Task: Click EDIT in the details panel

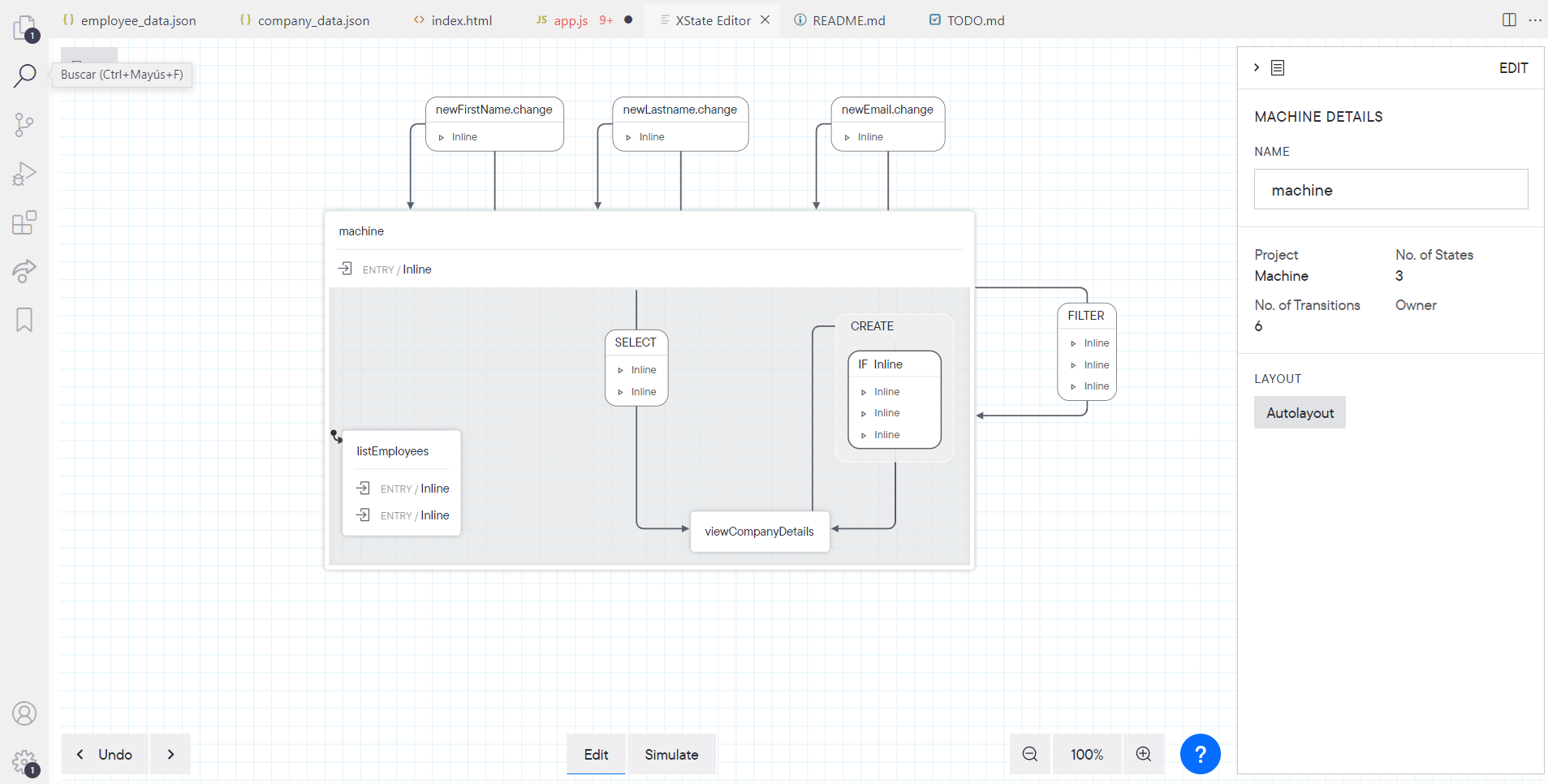Action: (x=1513, y=68)
